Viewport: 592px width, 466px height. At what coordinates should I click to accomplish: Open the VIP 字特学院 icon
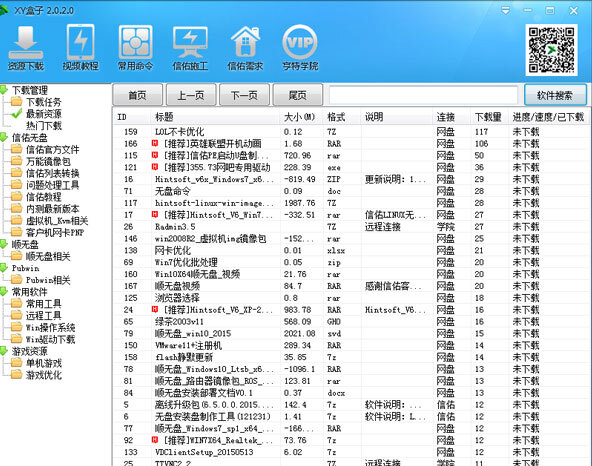click(300, 48)
